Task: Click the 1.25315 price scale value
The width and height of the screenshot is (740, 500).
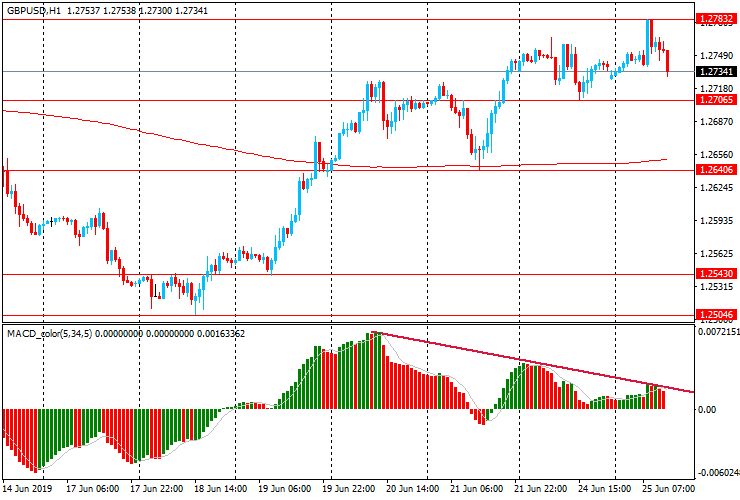Action: point(717,287)
